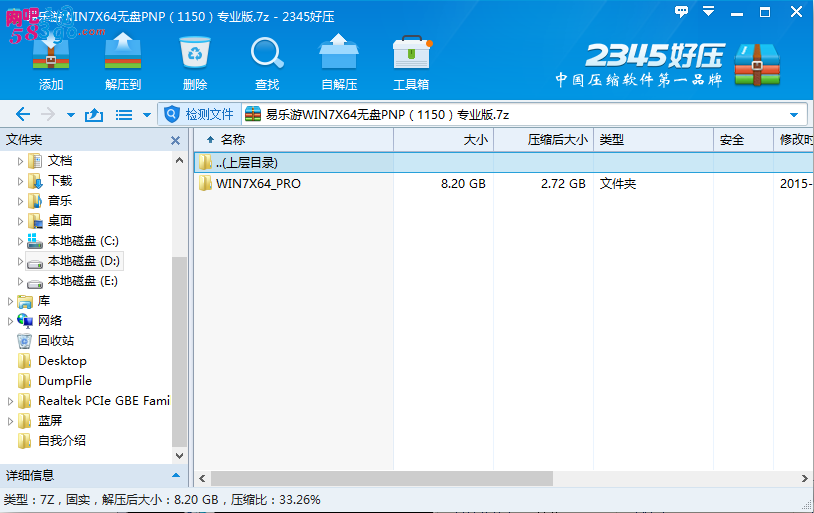Open the view mode dropdown arrow
The image size is (814, 513).
click(147, 115)
